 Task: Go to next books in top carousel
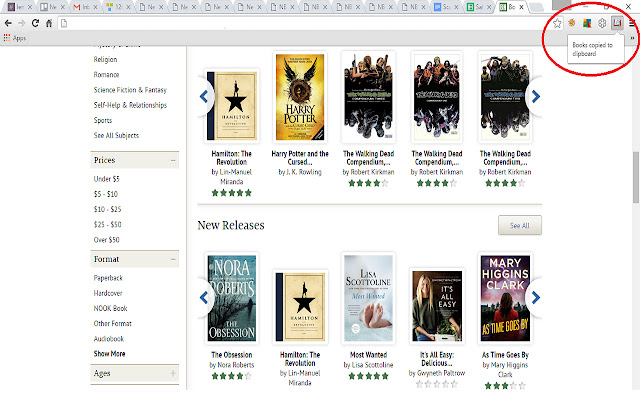pos(536,97)
